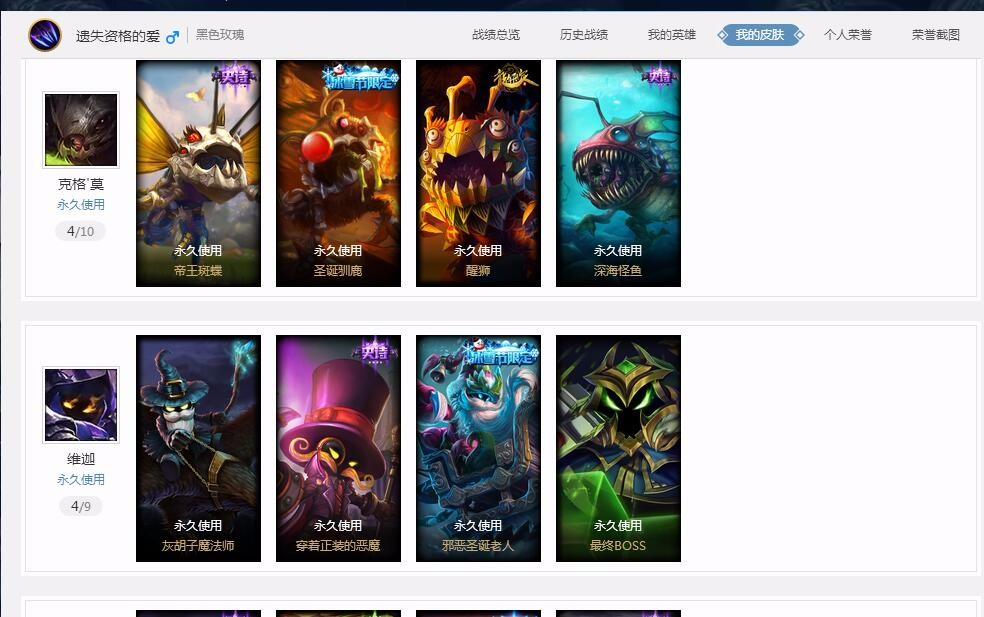
Task: Open the 深海怪鱼 skin card
Action: point(618,173)
